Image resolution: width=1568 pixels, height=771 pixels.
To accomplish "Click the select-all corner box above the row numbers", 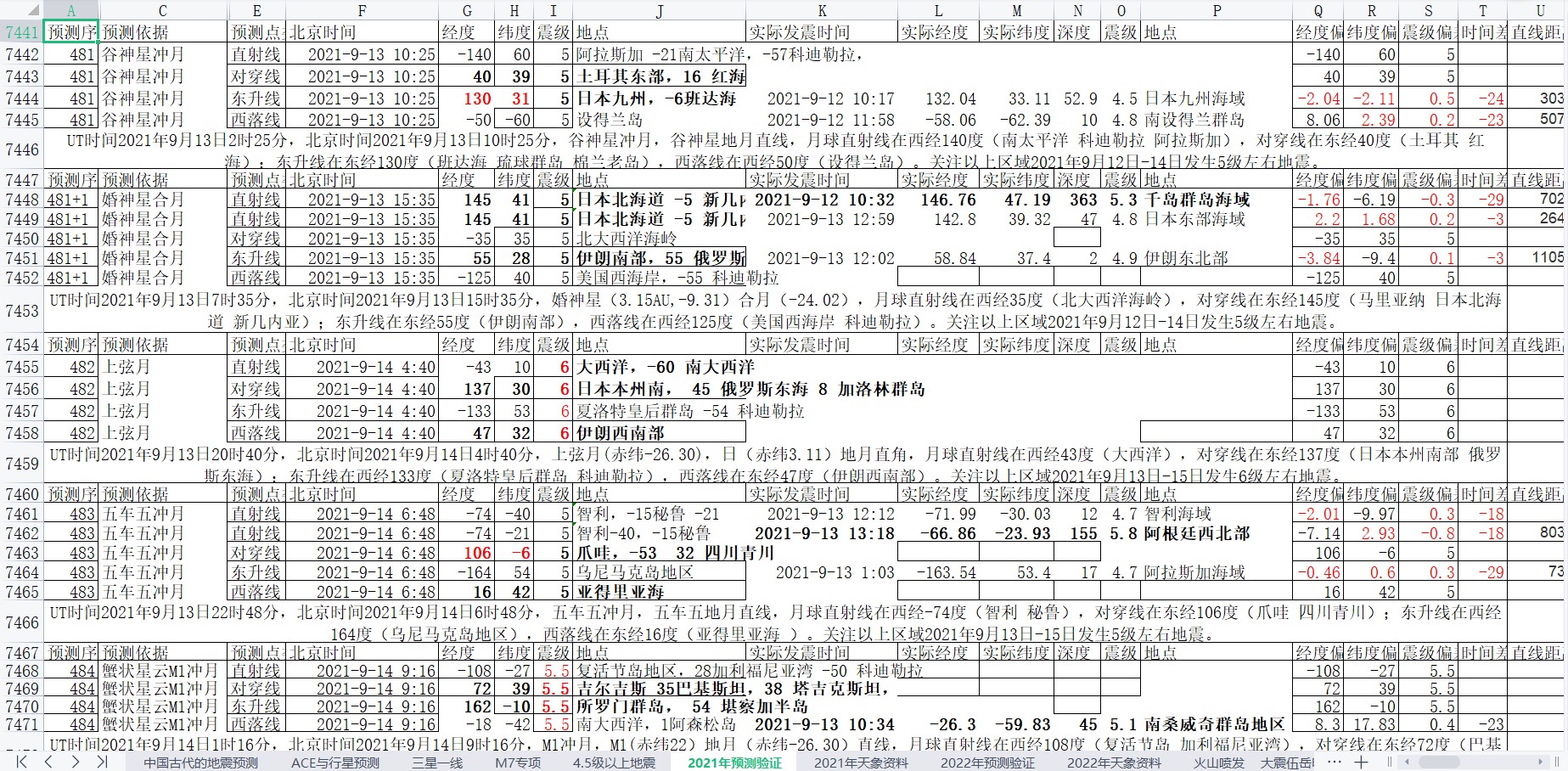I will (21, 10).
